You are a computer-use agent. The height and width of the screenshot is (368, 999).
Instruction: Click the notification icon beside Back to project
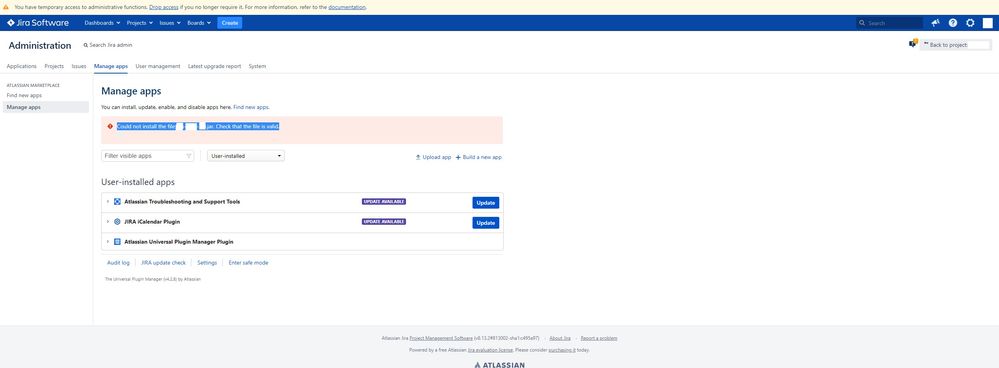click(x=912, y=44)
